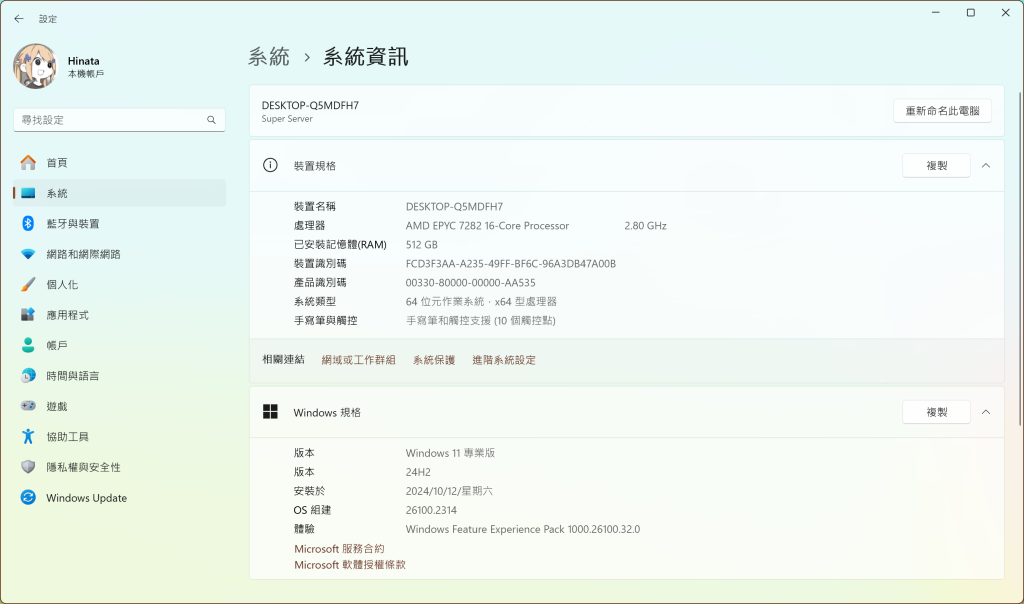The height and width of the screenshot is (604, 1024).
Task: Open 進階系統設定 link
Action: pos(504,360)
